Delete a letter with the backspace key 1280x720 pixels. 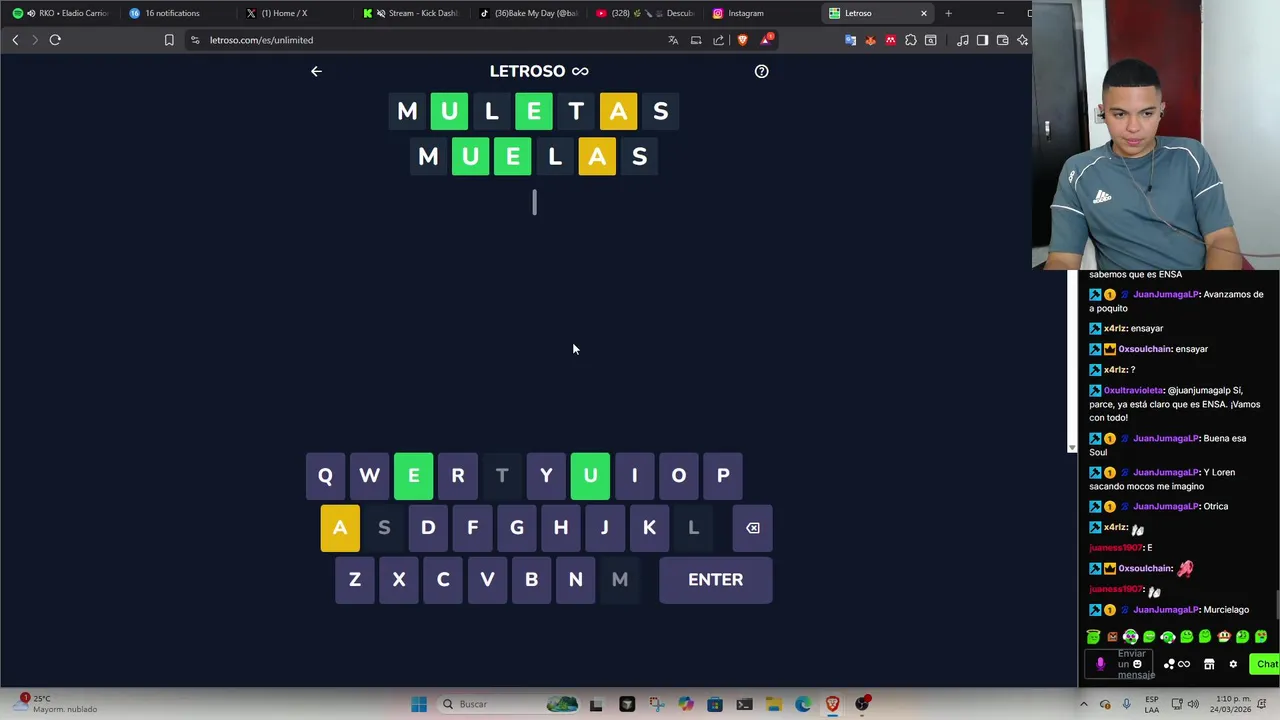753,528
